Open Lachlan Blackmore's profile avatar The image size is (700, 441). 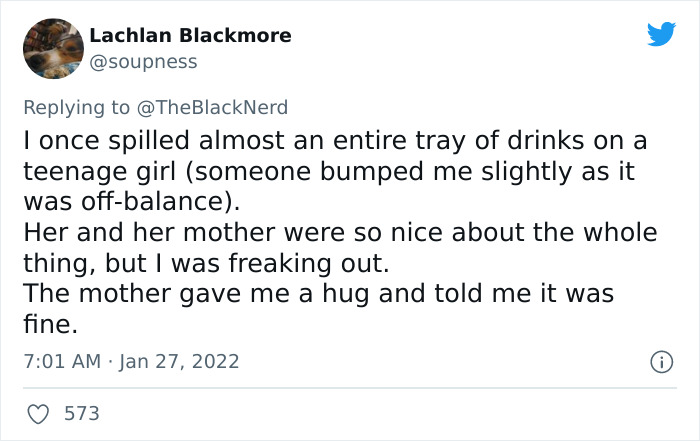52,48
